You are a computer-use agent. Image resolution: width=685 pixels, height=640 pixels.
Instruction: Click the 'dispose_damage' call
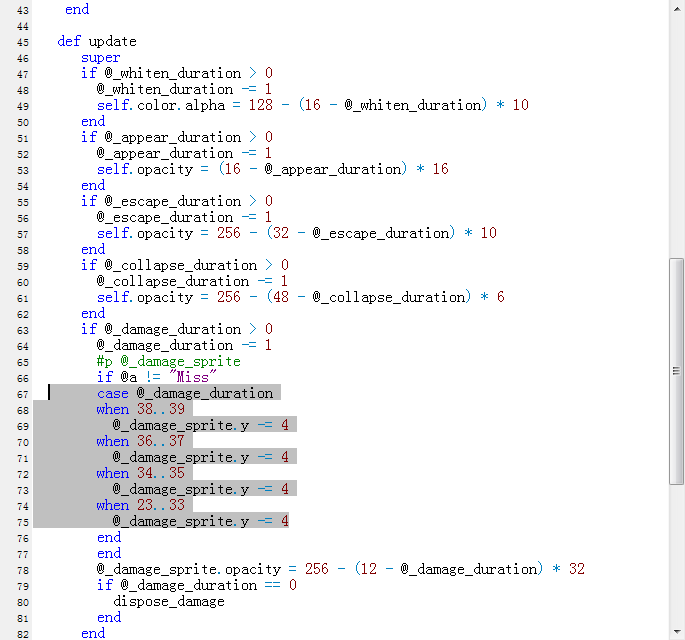[x=169, y=602]
